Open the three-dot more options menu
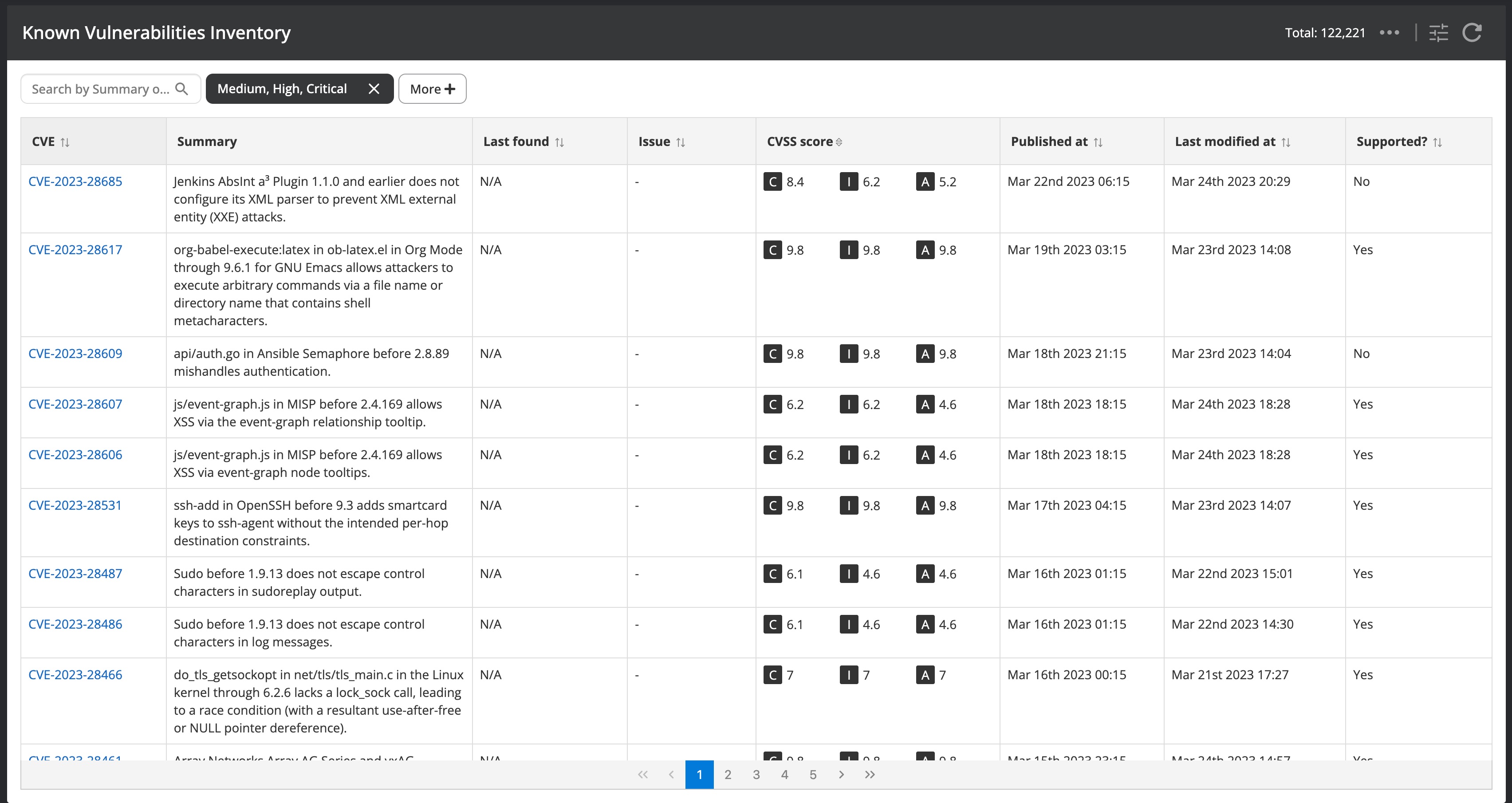Viewport: 1512px width, 803px height. click(1389, 33)
